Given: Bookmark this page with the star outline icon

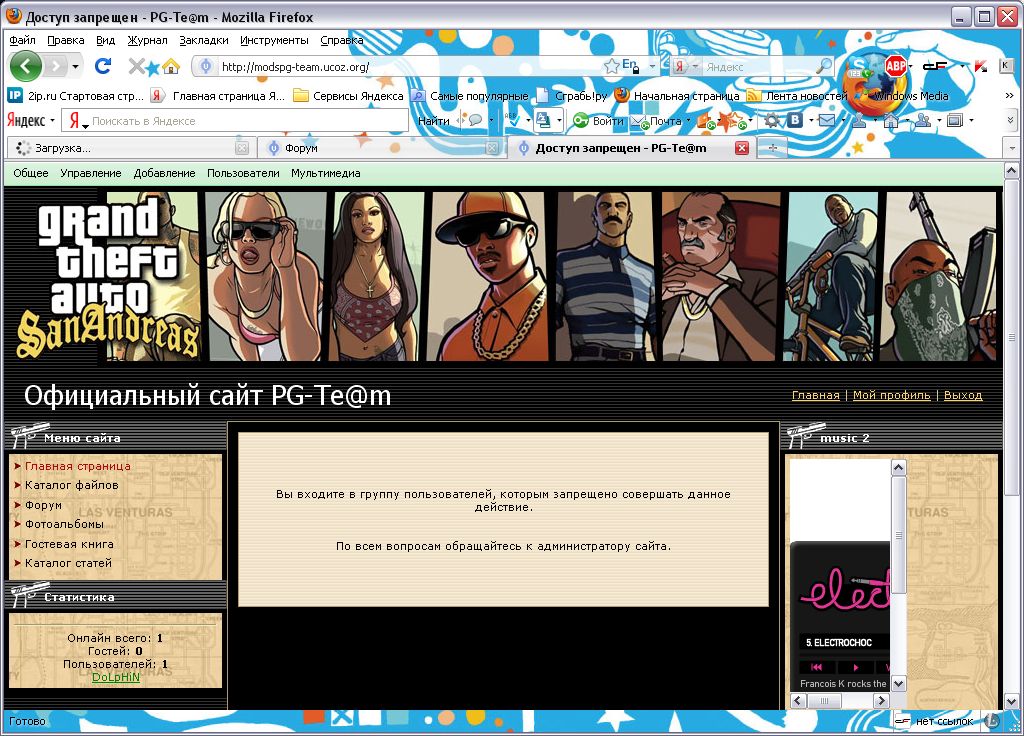Looking at the screenshot, I should click(x=611, y=67).
